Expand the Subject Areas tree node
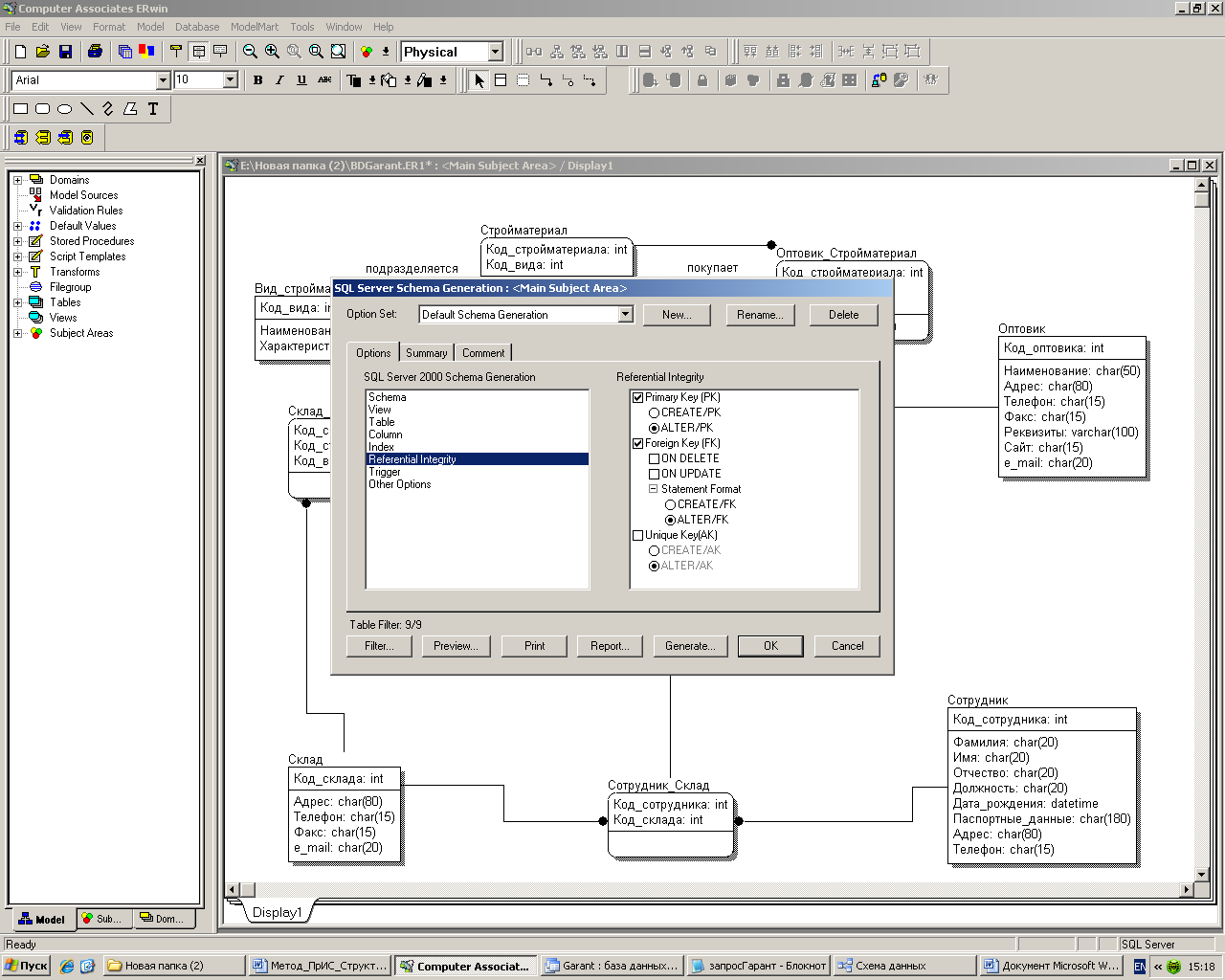The image size is (1225, 980). click(17, 333)
